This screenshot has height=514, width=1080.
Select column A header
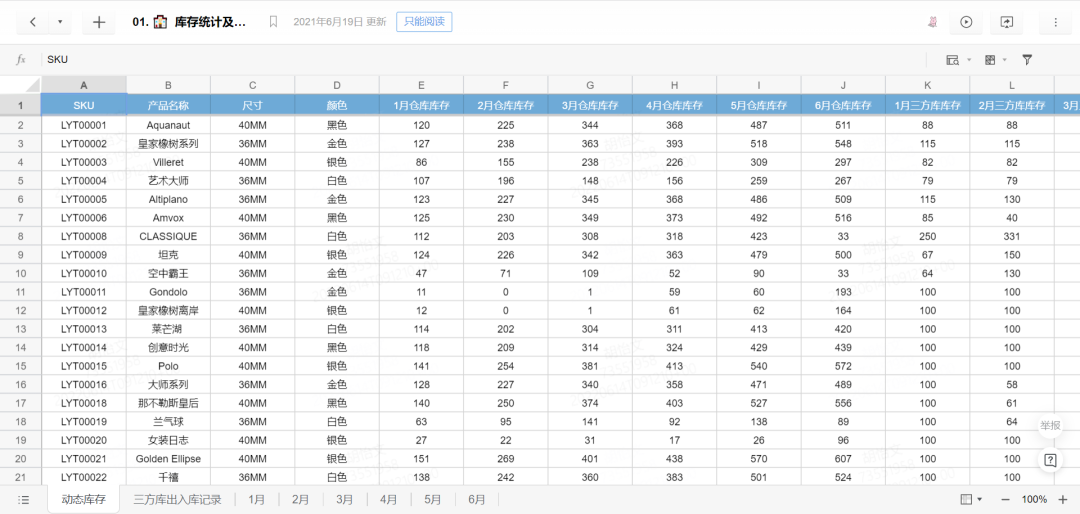point(84,85)
